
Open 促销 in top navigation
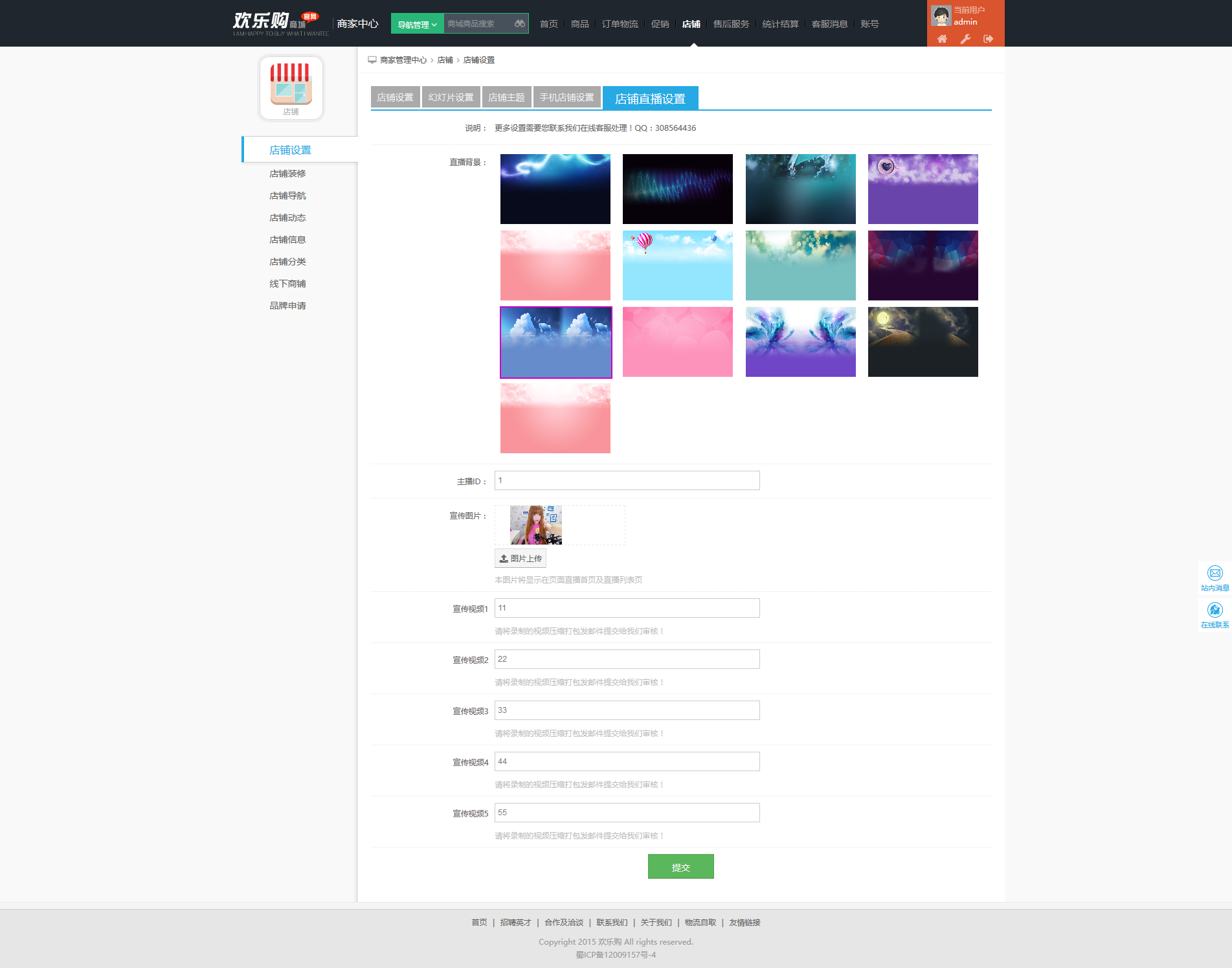click(x=660, y=24)
